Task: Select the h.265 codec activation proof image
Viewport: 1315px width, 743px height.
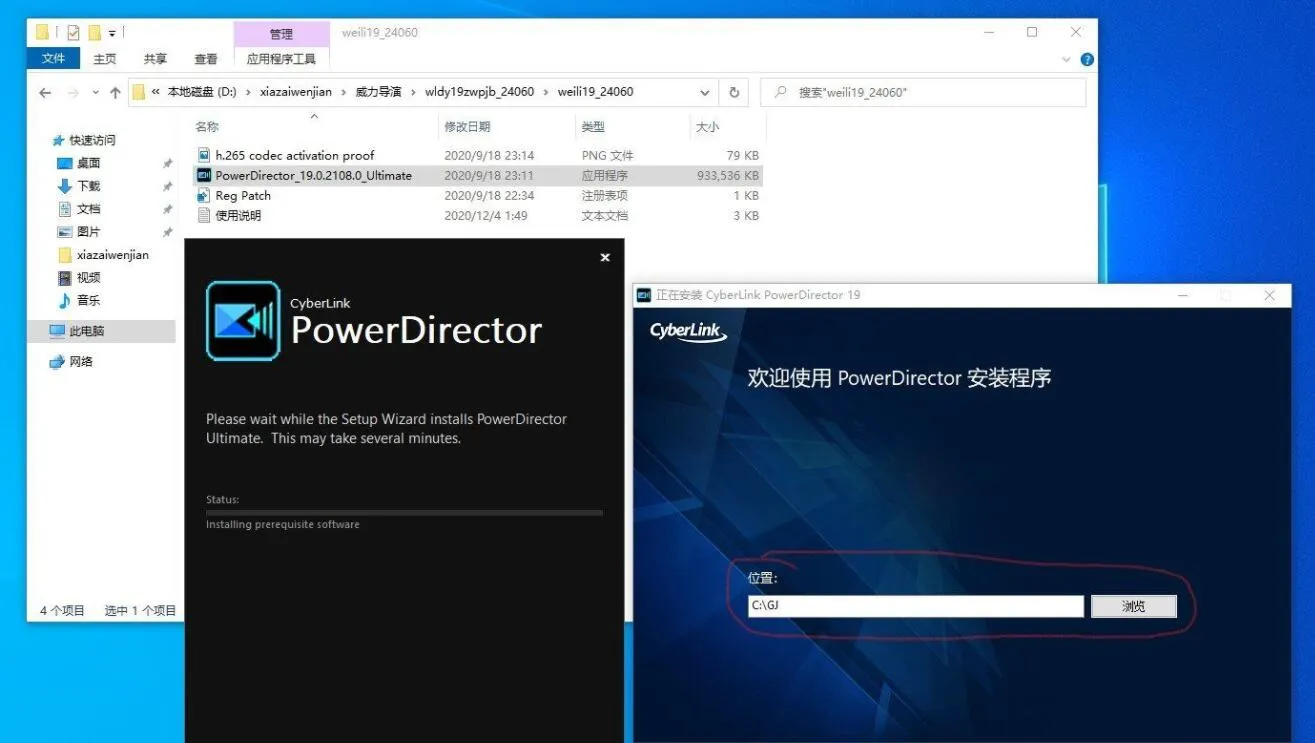Action: tap(294, 156)
